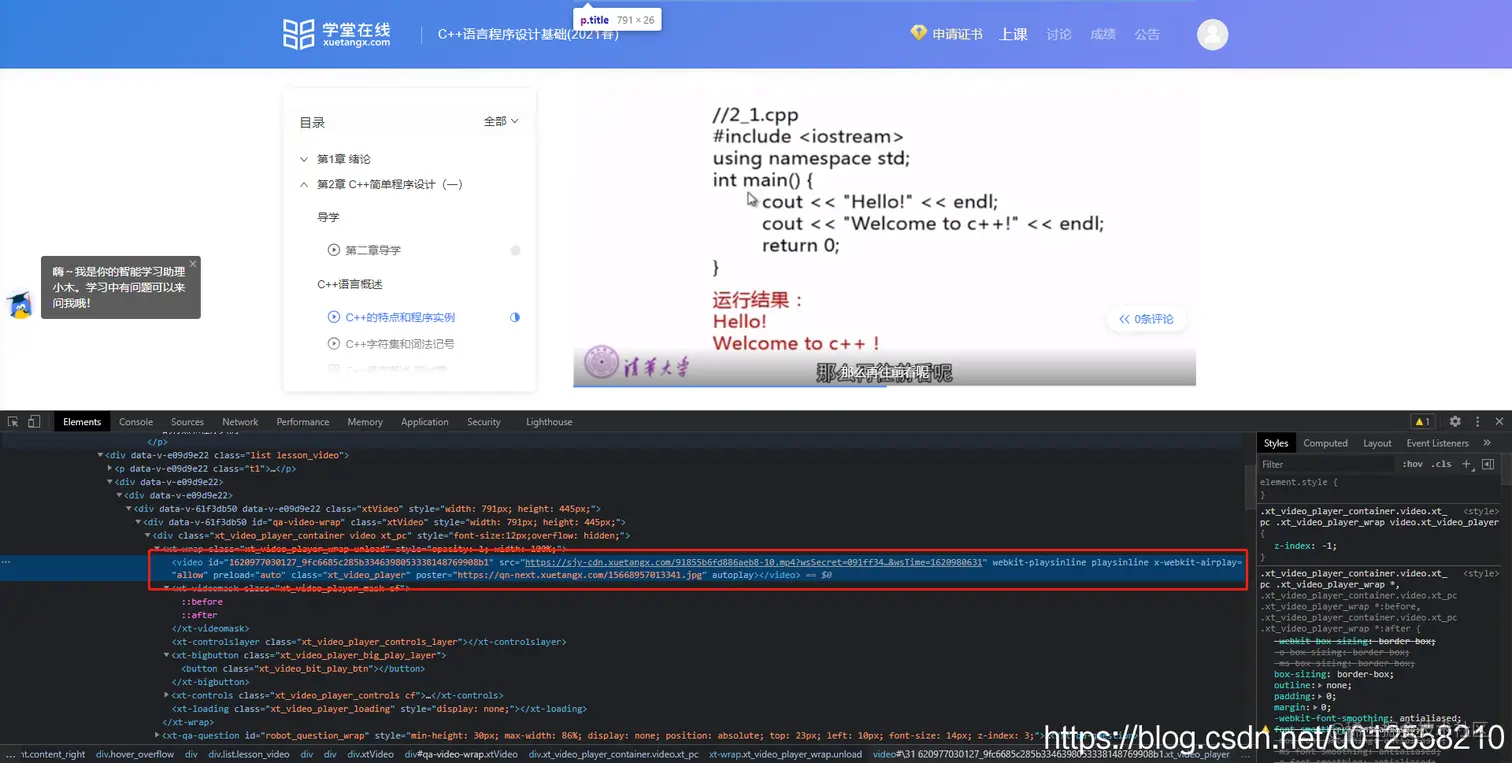Expand the xt-controls node

(x=166, y=695)
